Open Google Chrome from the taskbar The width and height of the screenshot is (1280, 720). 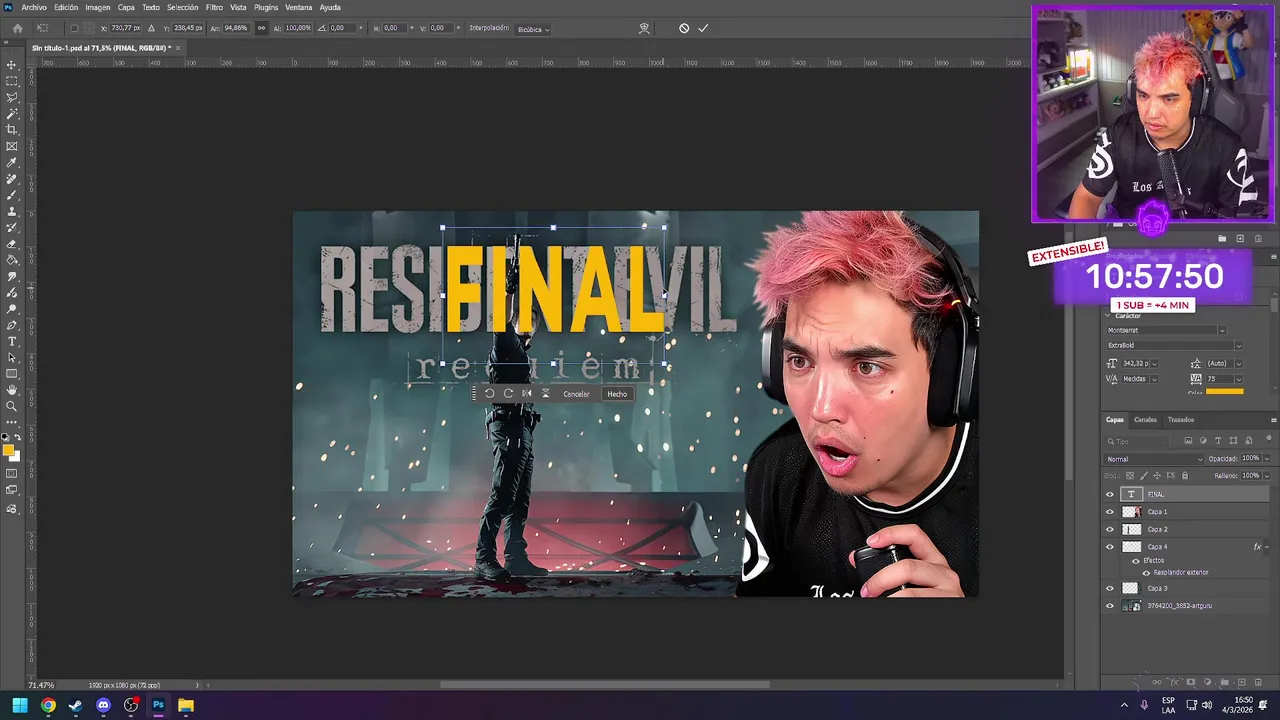tap(48, 705)
